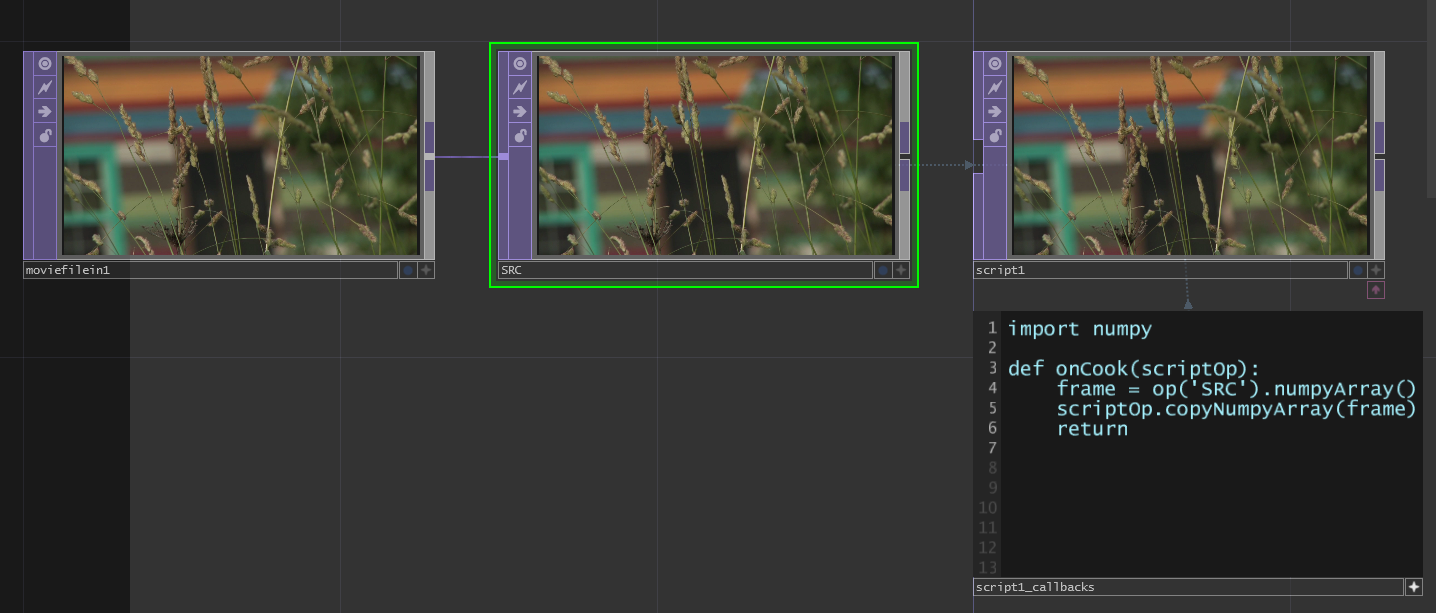Activate the script1_callbacks viewer with plus button

[x=1414, y=587]
